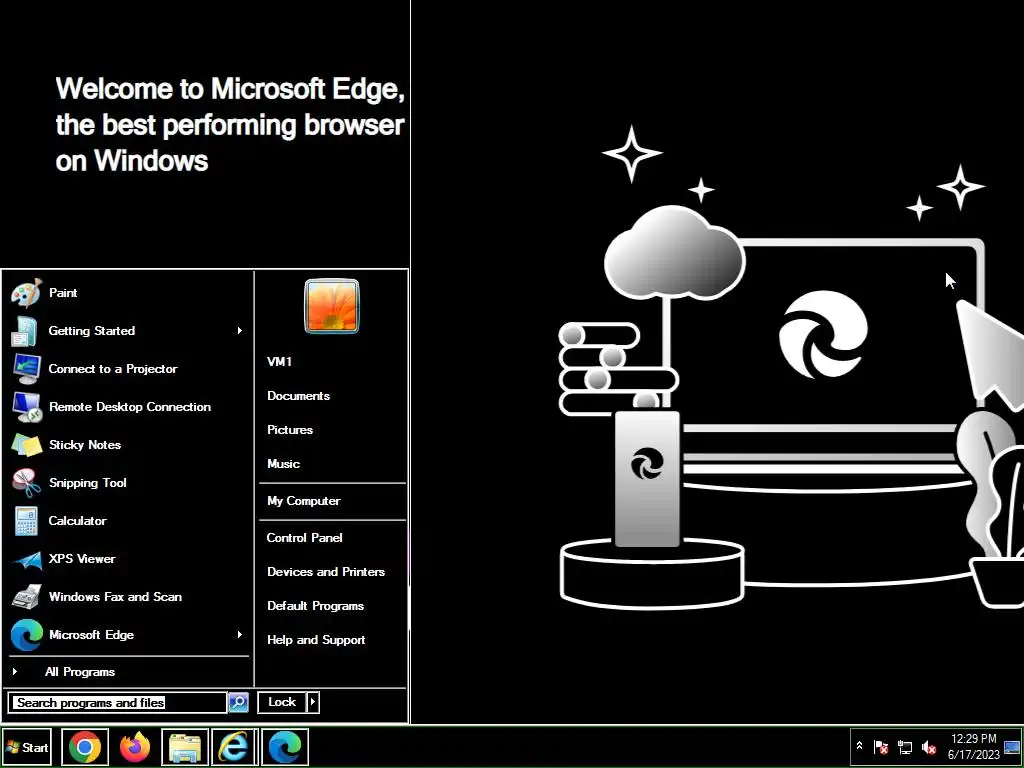Image resolution: width=1024 pixels, height=768 pixels.
Task: Select the Windows Fax and Scan label
Action: pyautogui.click(x=115, y=597)
